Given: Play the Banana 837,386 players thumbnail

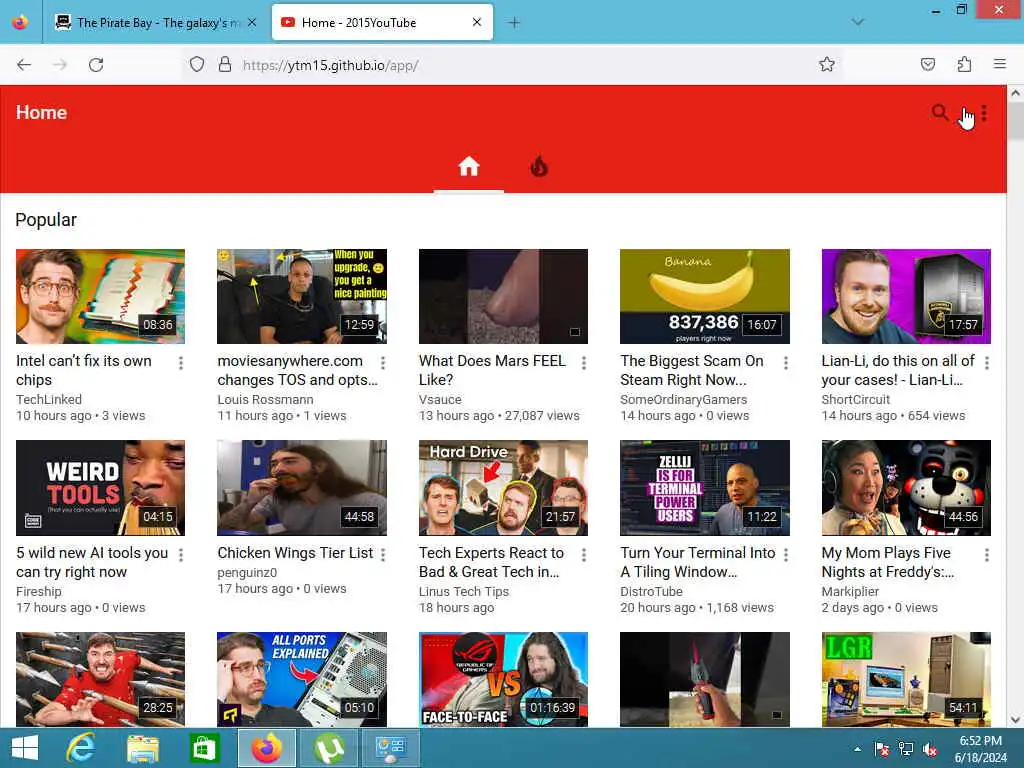Looking at the screenshot, I should pos(705,296).
